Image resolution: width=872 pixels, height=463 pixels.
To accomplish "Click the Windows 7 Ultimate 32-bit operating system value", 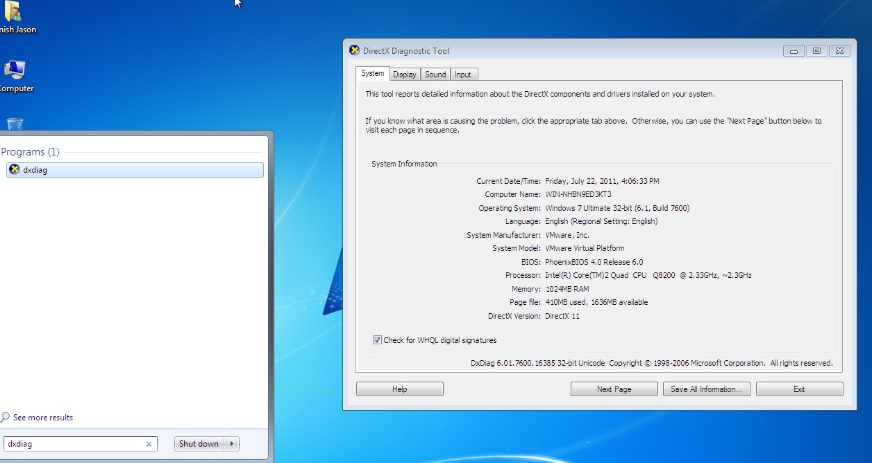I will coord(617,208).
